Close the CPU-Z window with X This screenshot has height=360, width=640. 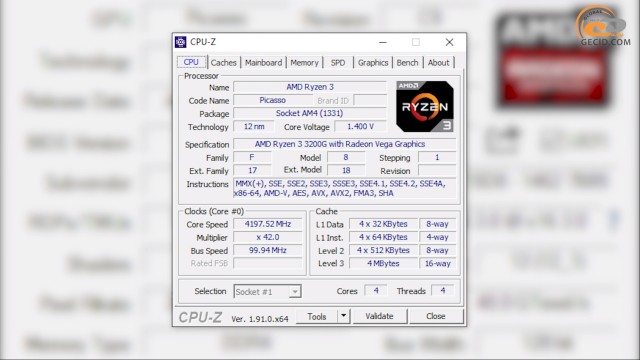[449, 42]
